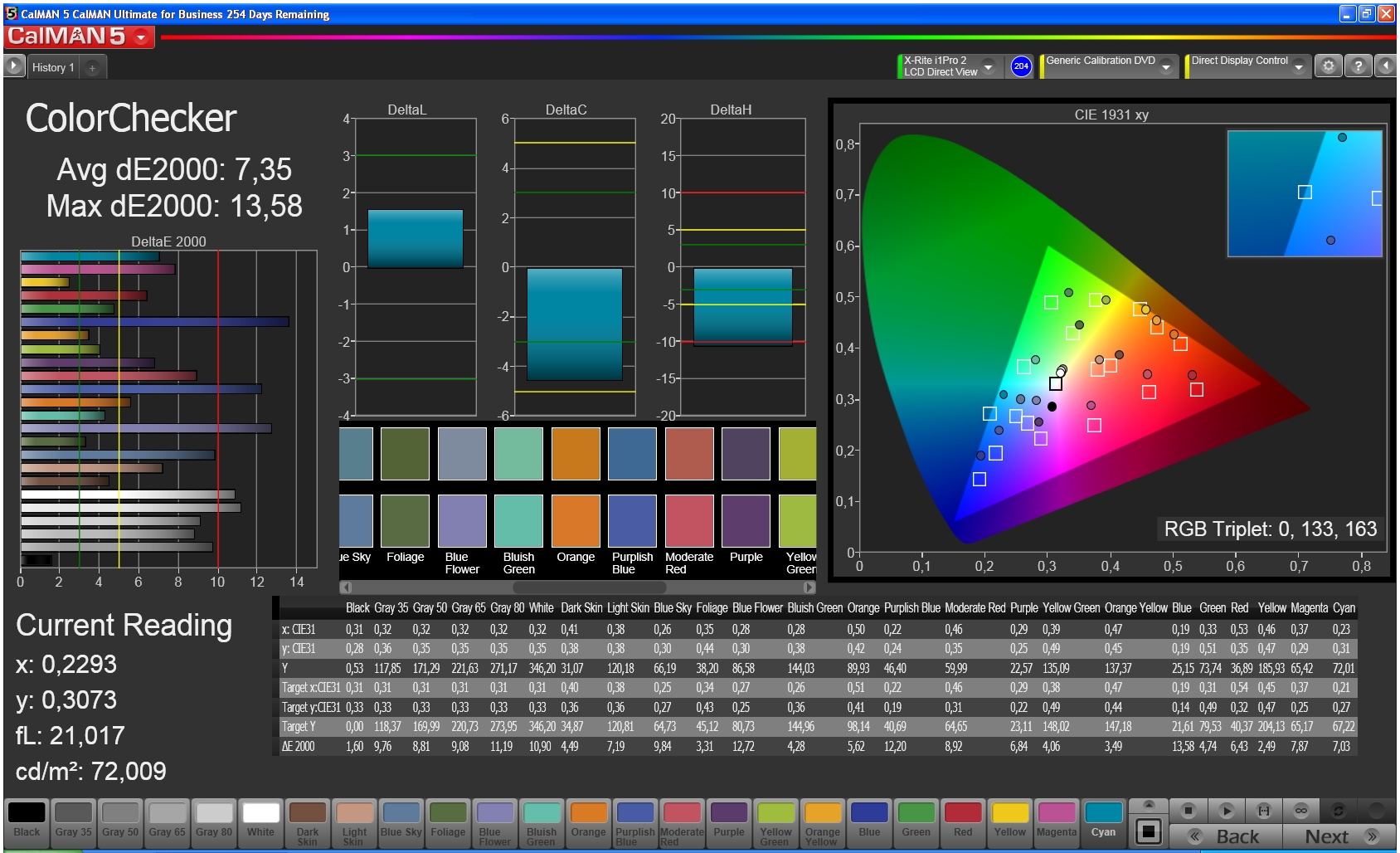This screenshot has height=853, width=1400.
Task: Choose the Blue Flower patch in the bottom strip
Action: [495, 823]
